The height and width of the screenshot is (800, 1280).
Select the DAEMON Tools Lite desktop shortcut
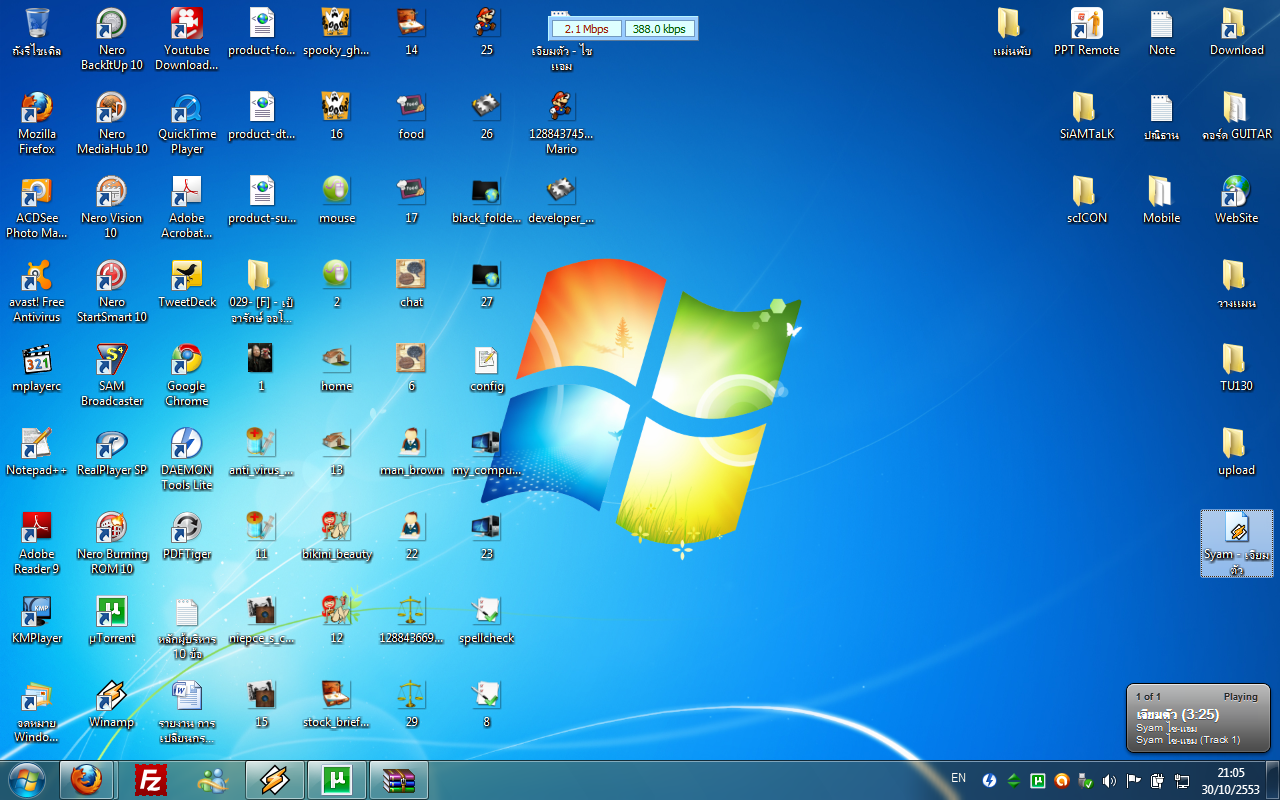[x=187, y=458]
